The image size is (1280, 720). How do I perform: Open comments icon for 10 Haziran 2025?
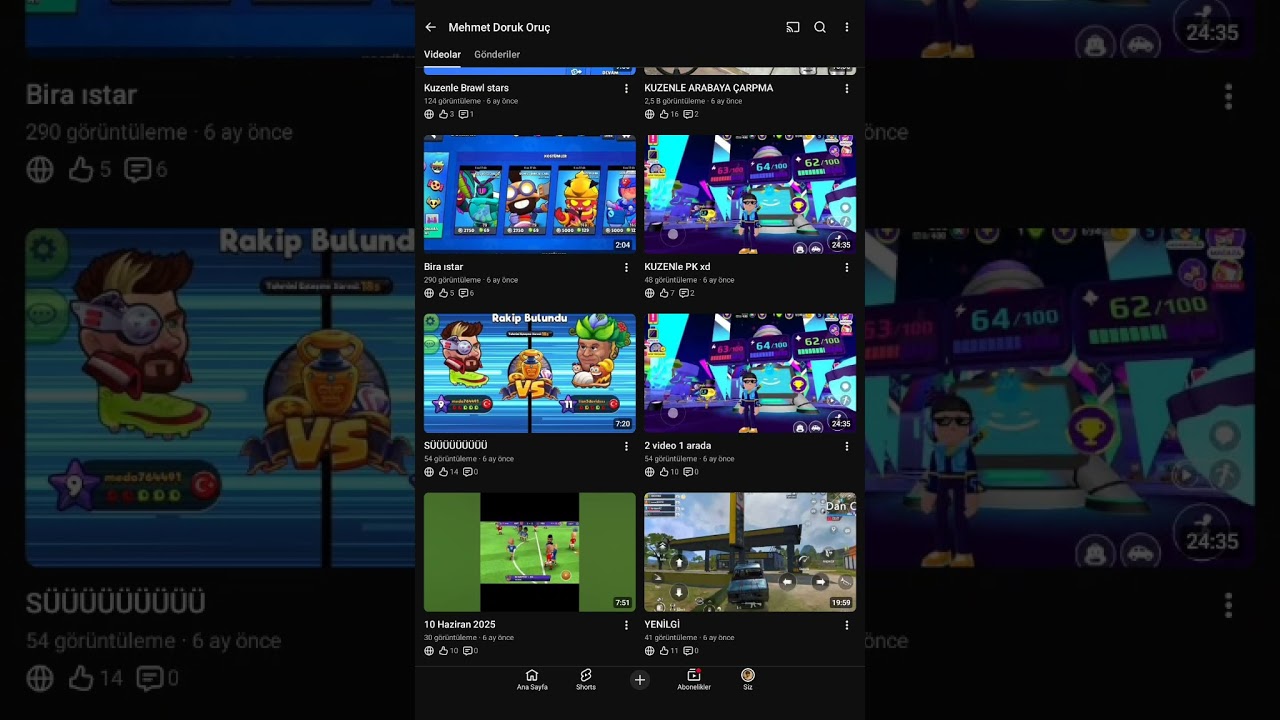pyautogui.click(x=468, y=651)
